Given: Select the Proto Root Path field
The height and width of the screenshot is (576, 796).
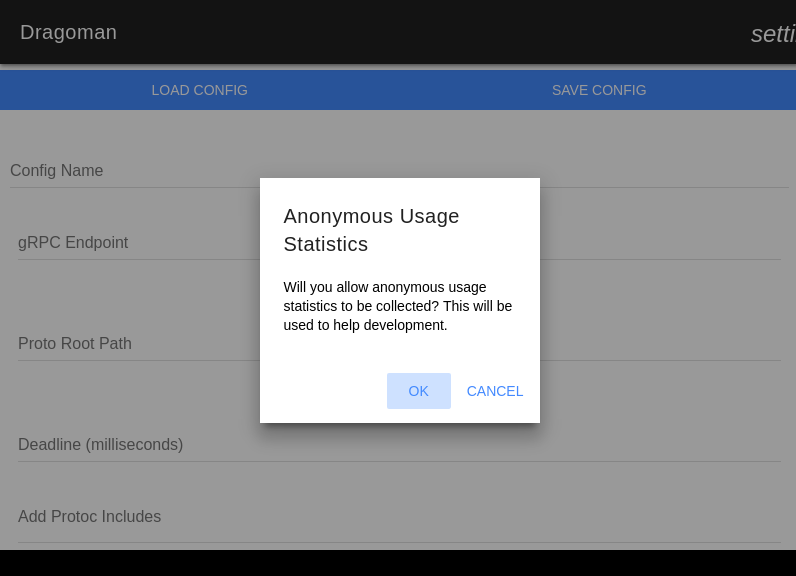Looking at the screenshot, I should coord(399,344).
